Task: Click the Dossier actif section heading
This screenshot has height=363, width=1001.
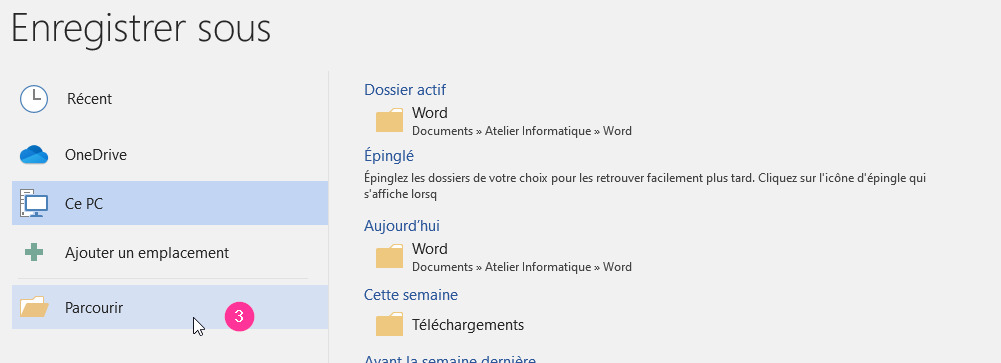Action: [405, 89]
